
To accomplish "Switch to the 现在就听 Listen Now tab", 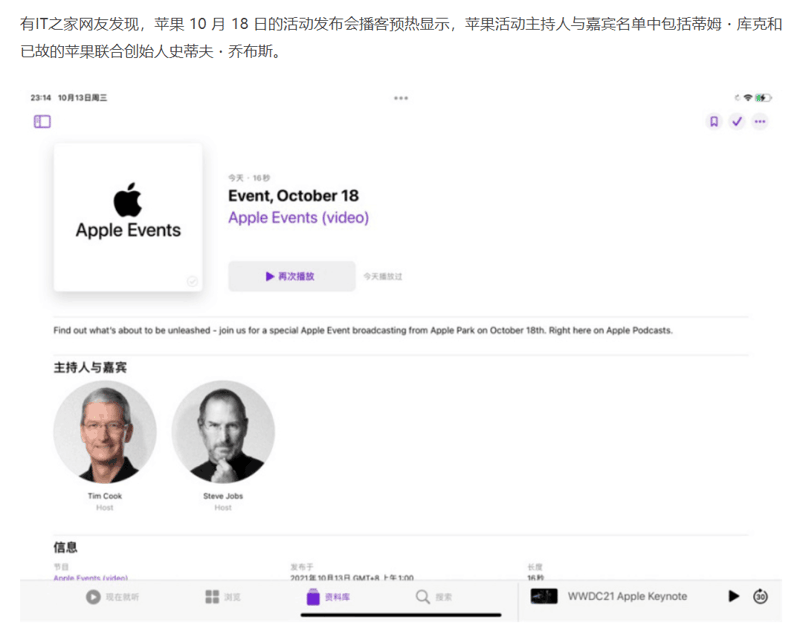I will [112, 597].
